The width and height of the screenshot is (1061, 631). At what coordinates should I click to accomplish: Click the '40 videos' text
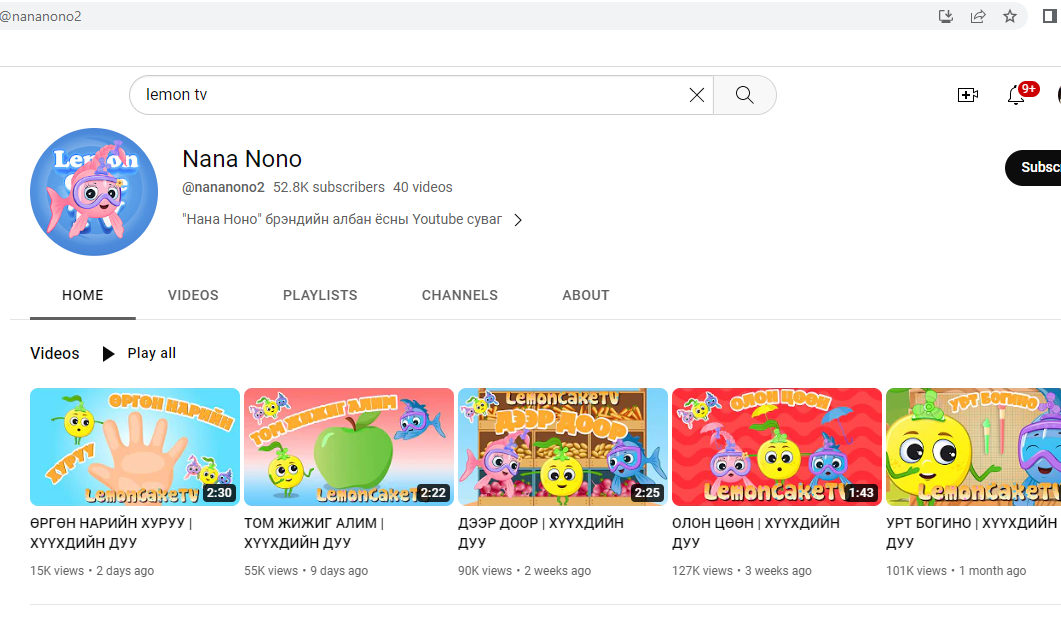tap(423, 187)
